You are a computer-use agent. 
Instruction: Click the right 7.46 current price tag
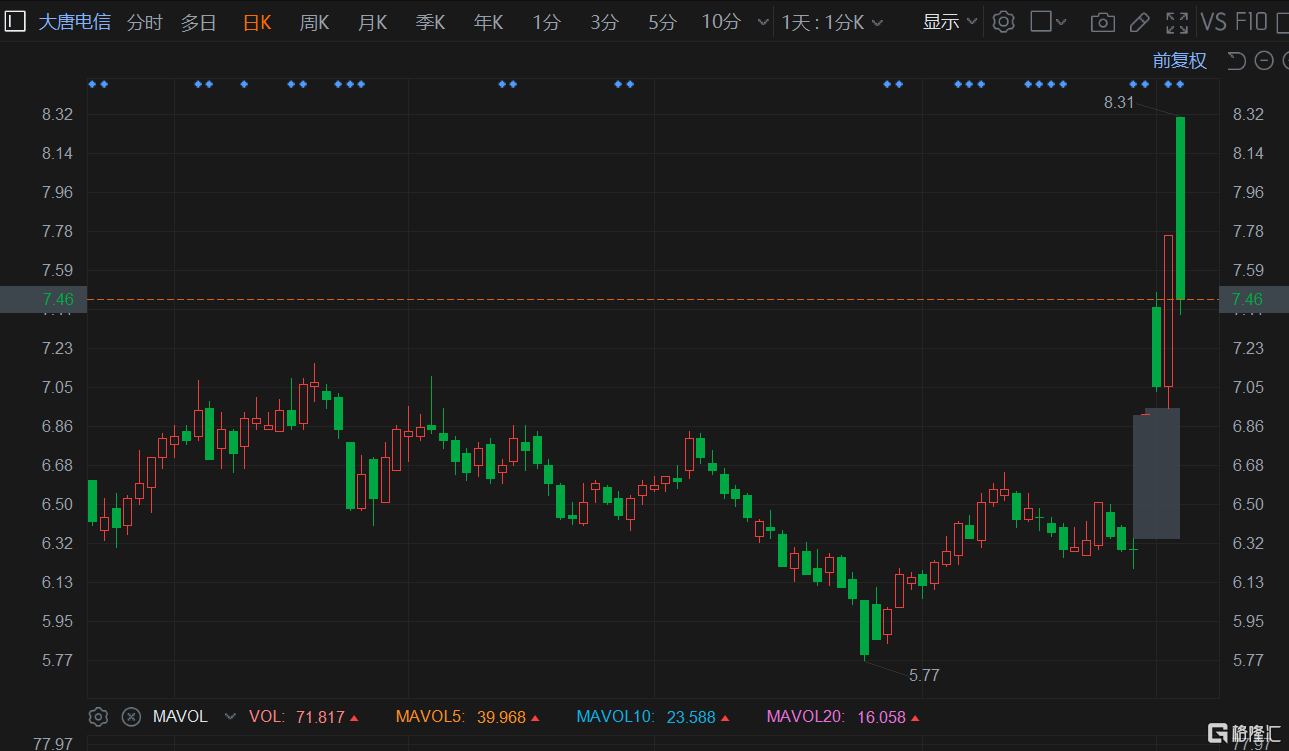(x=1254, y=299)
